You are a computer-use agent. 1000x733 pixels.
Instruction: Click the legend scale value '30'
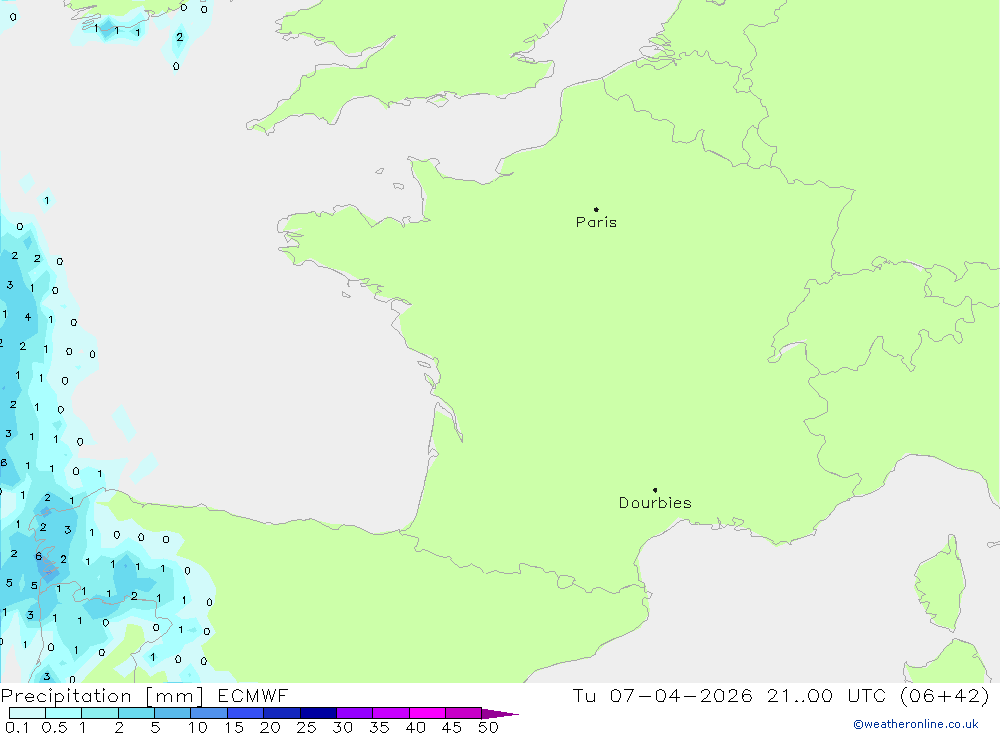tap(342, 727)
